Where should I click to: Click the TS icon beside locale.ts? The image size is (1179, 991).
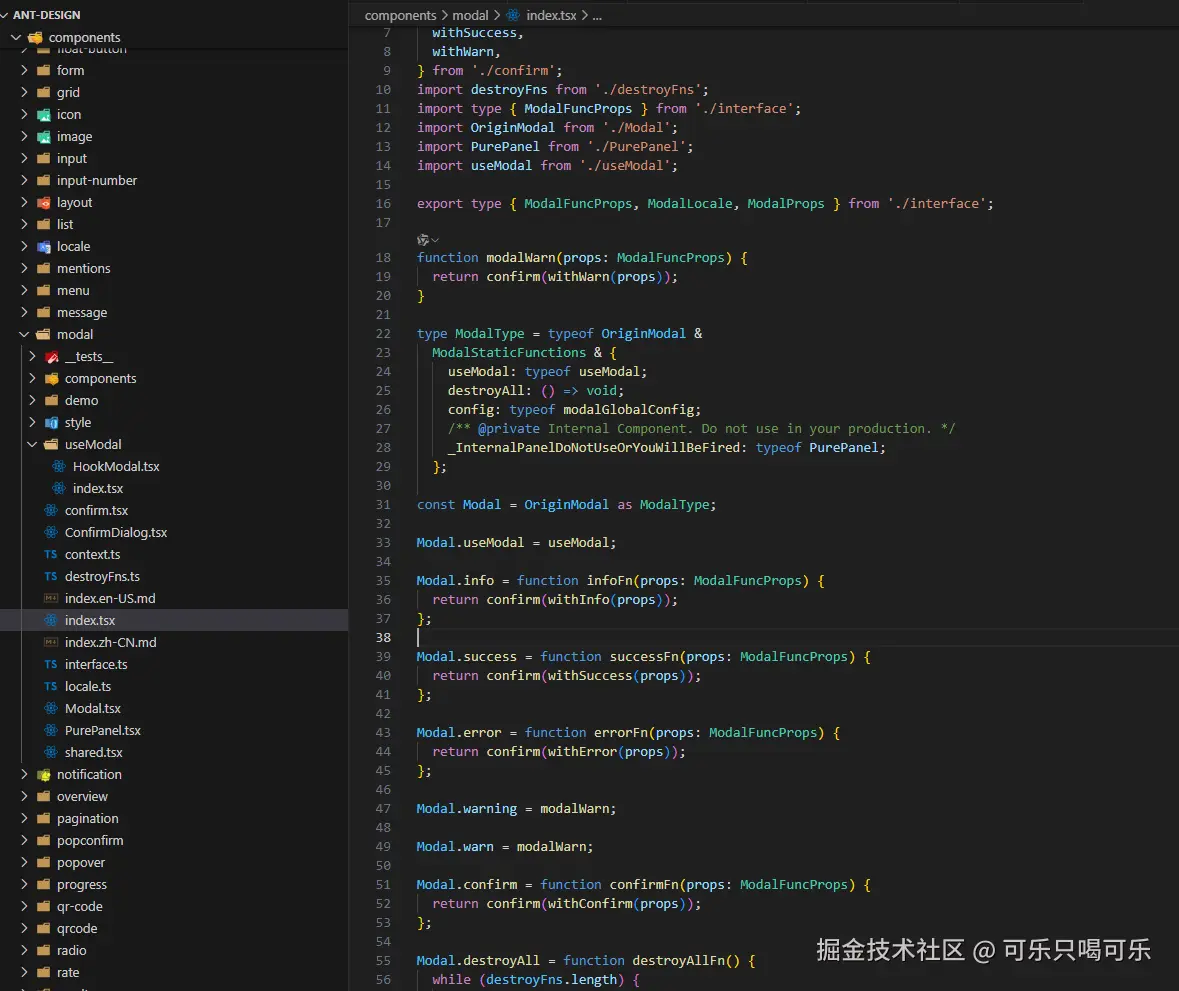(x=50, y=686)
